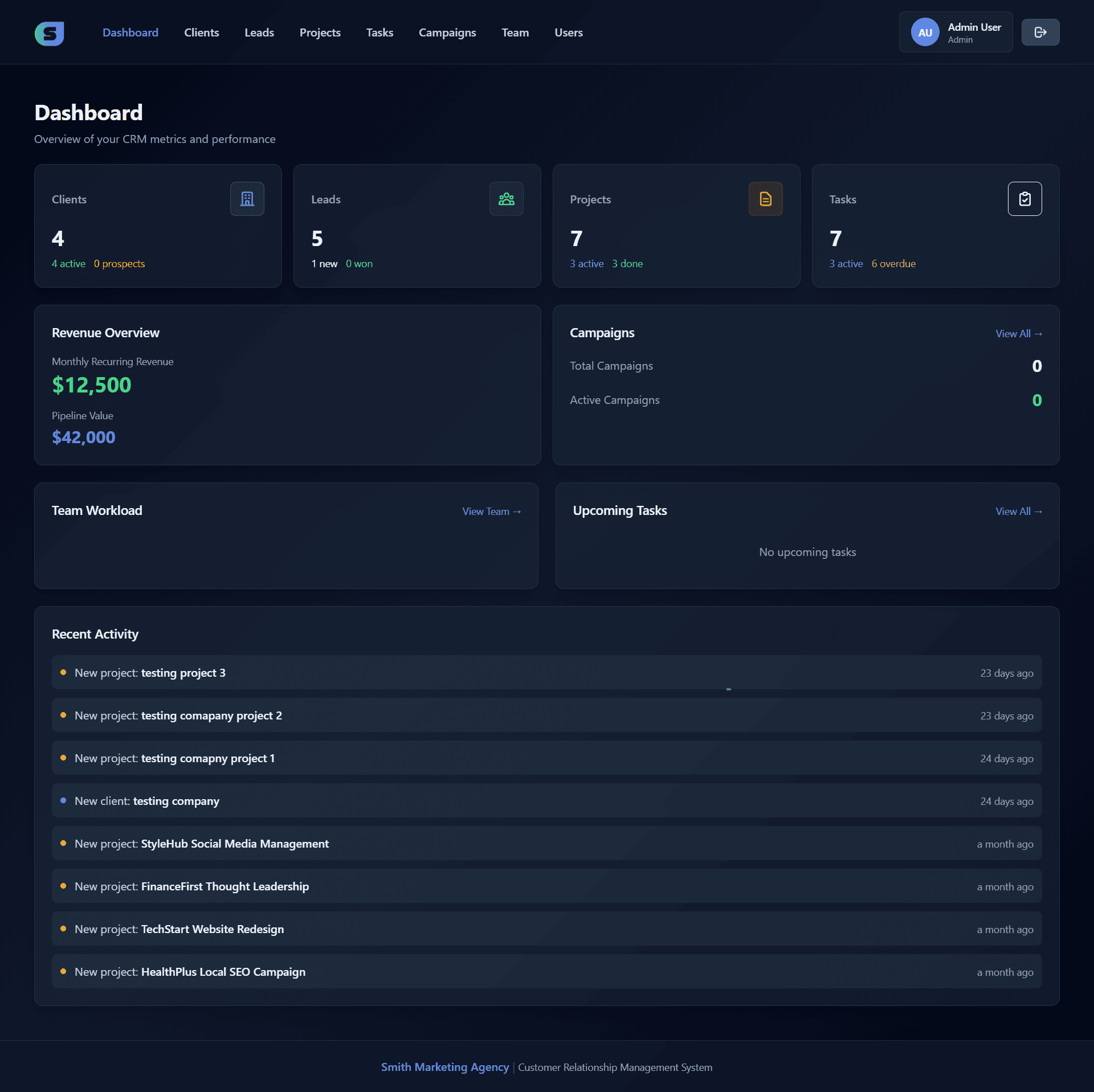The height and width of the screenshot is (1092, 1094).
Task: Click the 'No upcoming tasks' message
Action: (x=807, y=552)
